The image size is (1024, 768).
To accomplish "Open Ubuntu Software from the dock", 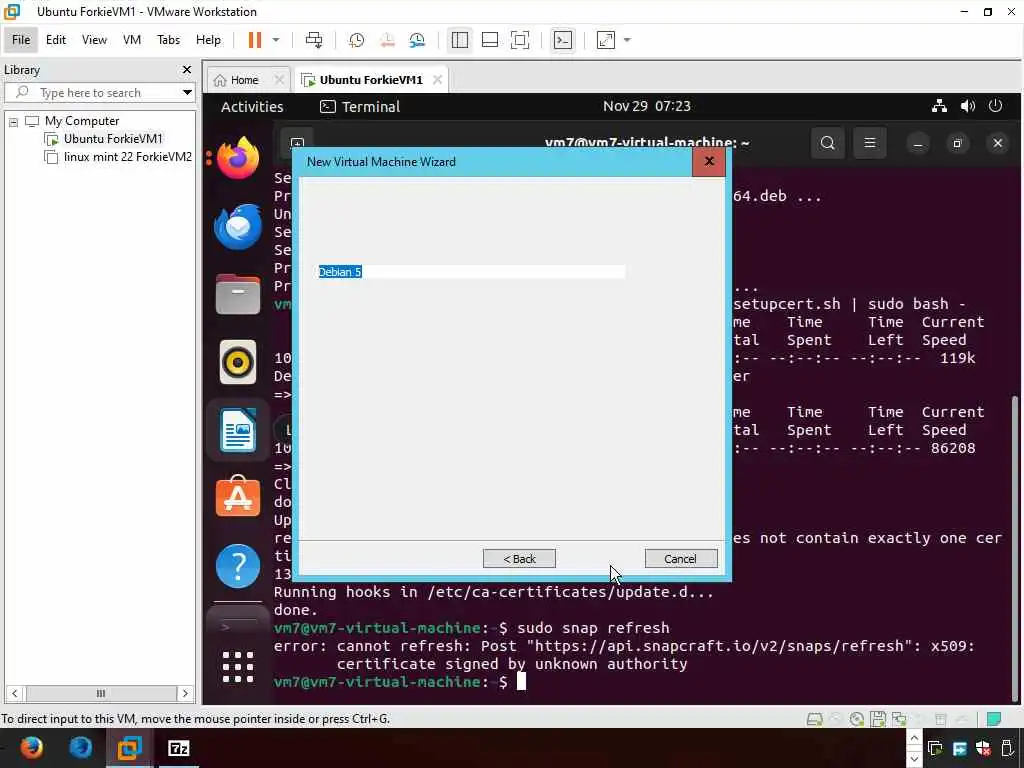I will [238, 497].
